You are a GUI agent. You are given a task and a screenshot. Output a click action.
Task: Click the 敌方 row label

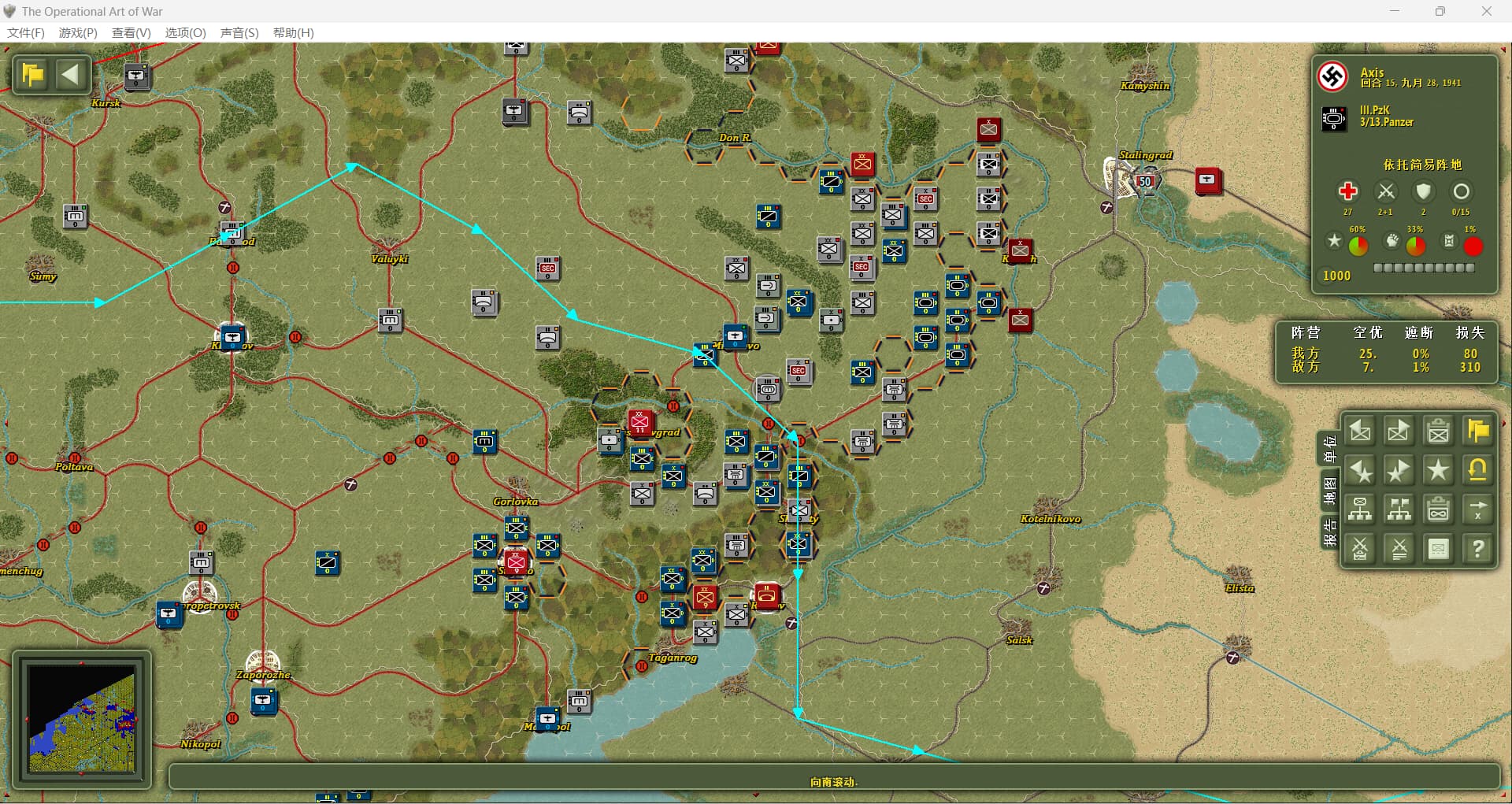(x=1305, y=367)
